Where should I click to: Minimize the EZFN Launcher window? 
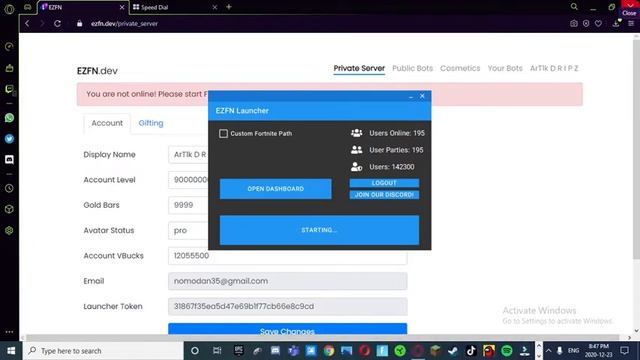point(411,96)
